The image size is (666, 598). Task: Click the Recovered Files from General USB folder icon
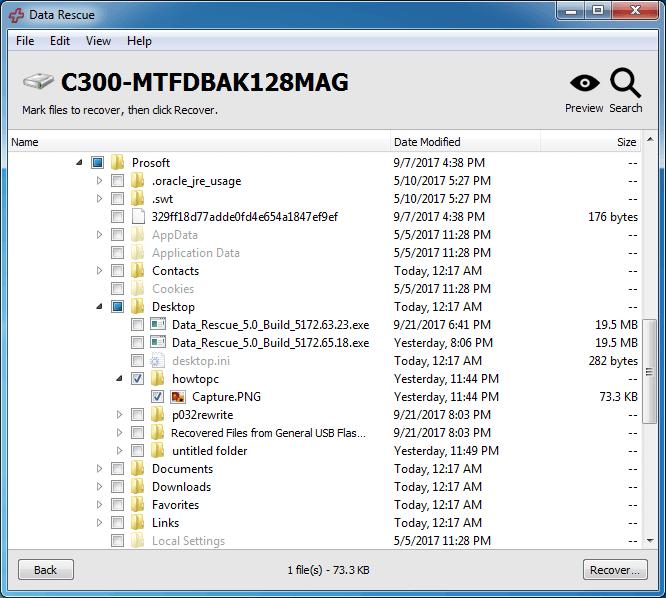click(x=157, y=432)
